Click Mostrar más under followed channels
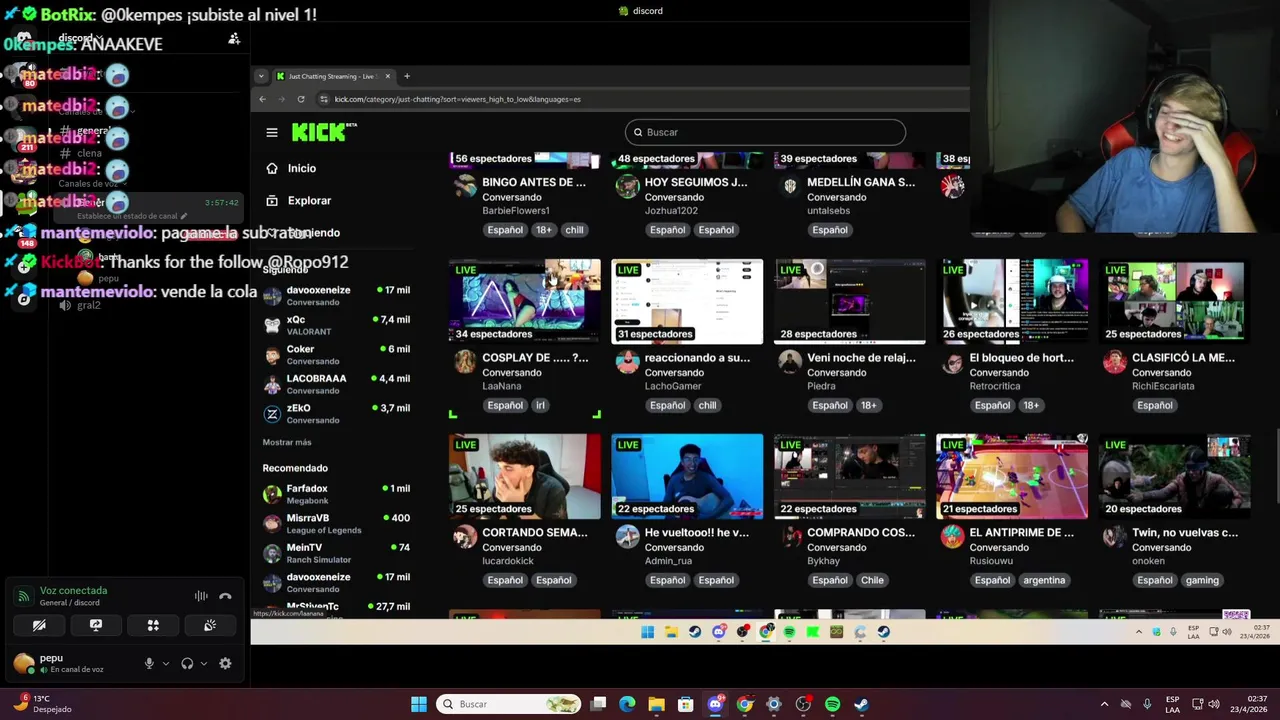Image resolution: width=1280 pixels, height=720 pixels. (287, 442)
